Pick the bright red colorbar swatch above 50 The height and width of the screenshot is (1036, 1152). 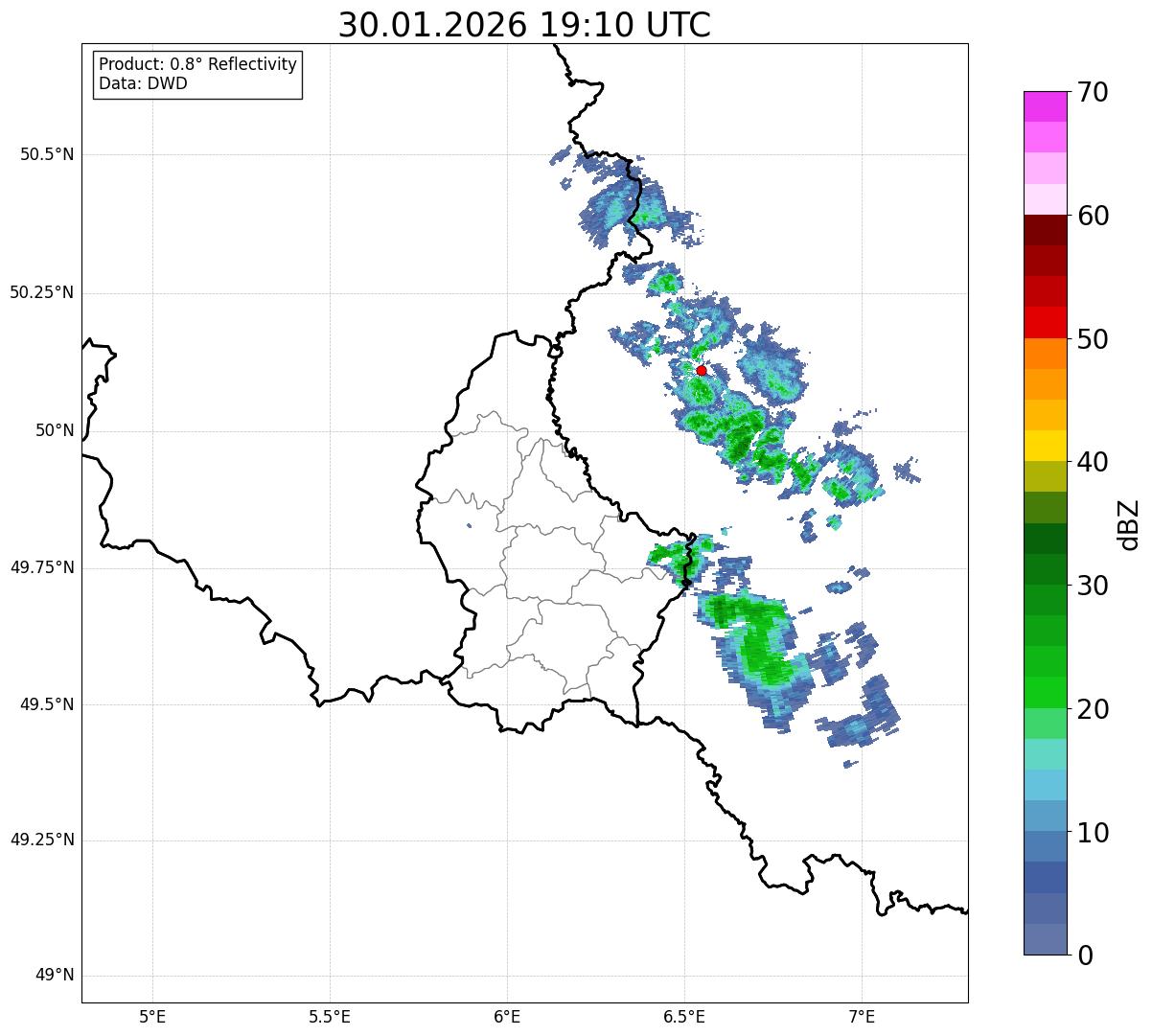(x=1045, y=322)
